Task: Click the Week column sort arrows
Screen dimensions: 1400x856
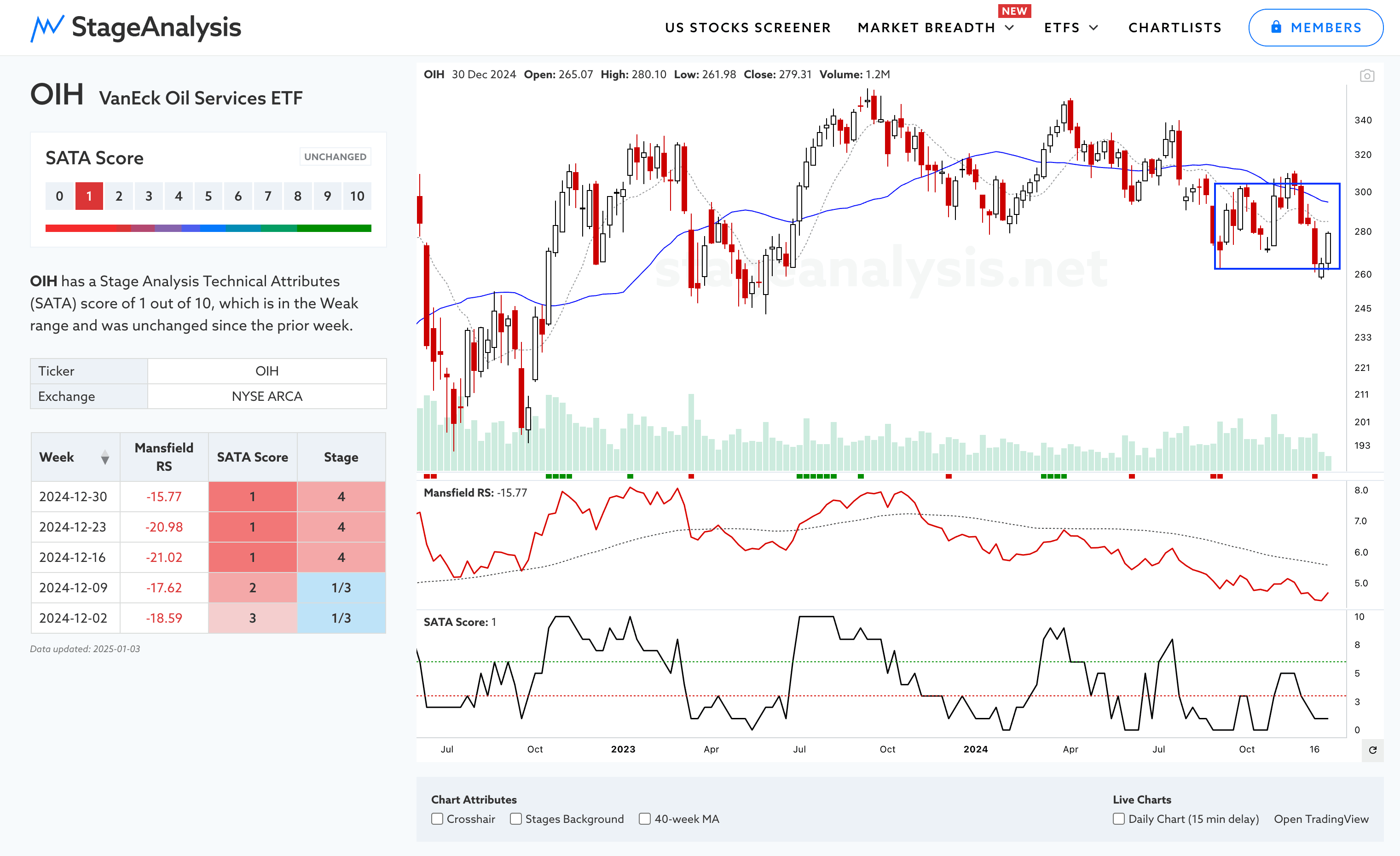Action: point(105,457)
